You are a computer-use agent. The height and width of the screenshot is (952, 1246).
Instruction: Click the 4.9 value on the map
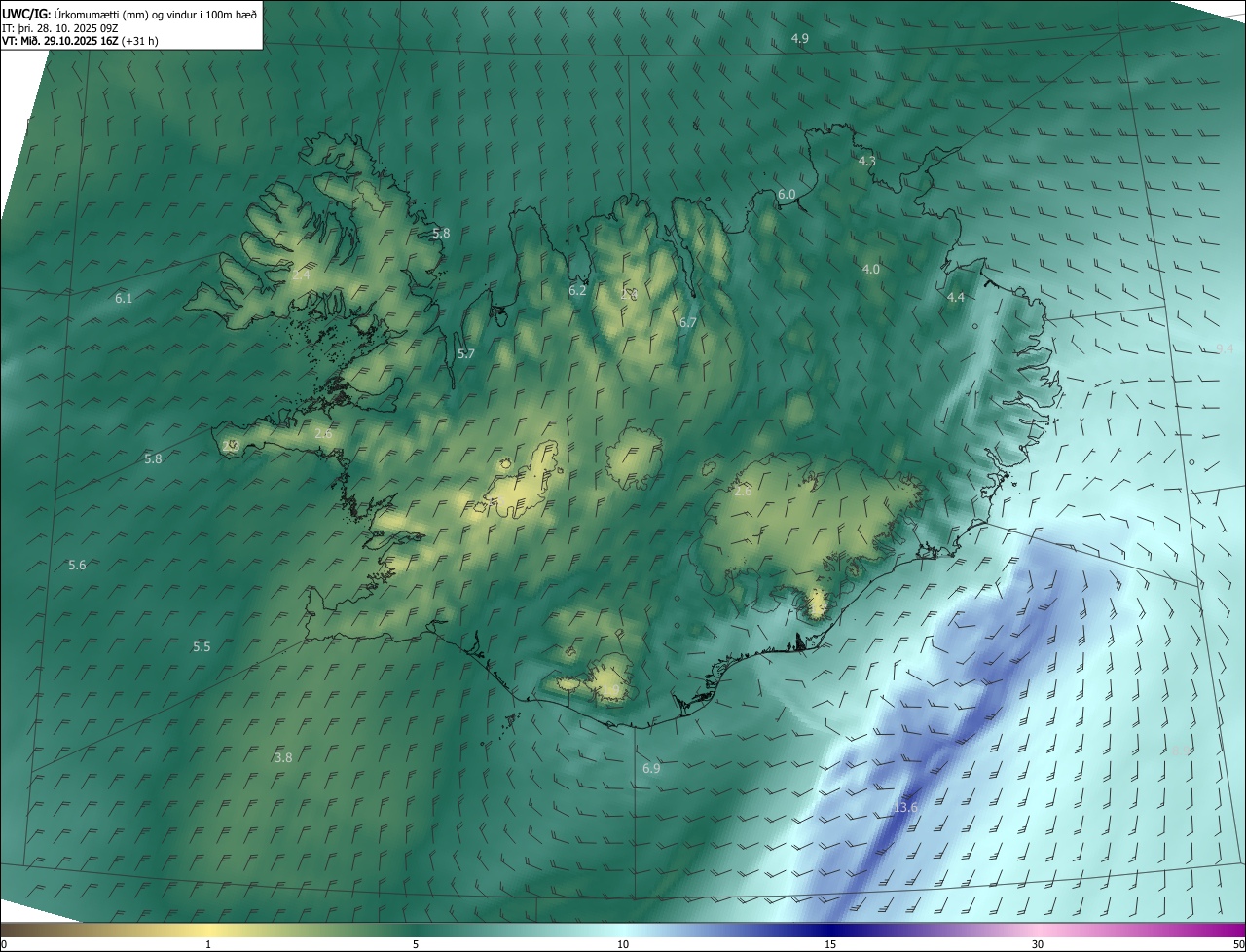pyautogui.click(x=800, y=38)
